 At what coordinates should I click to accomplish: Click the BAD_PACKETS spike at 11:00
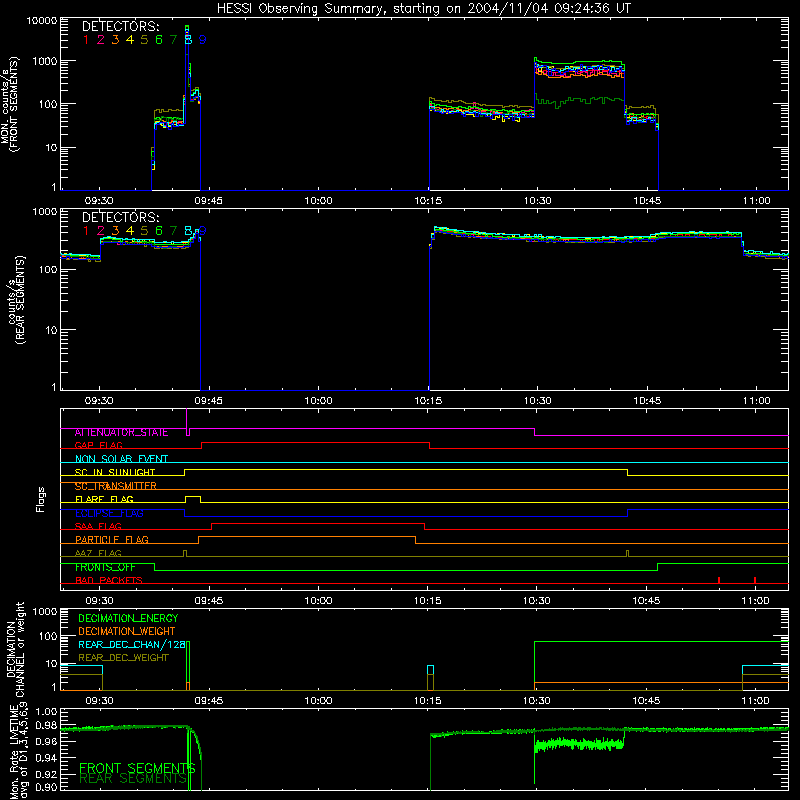click(x=755, y=580)
